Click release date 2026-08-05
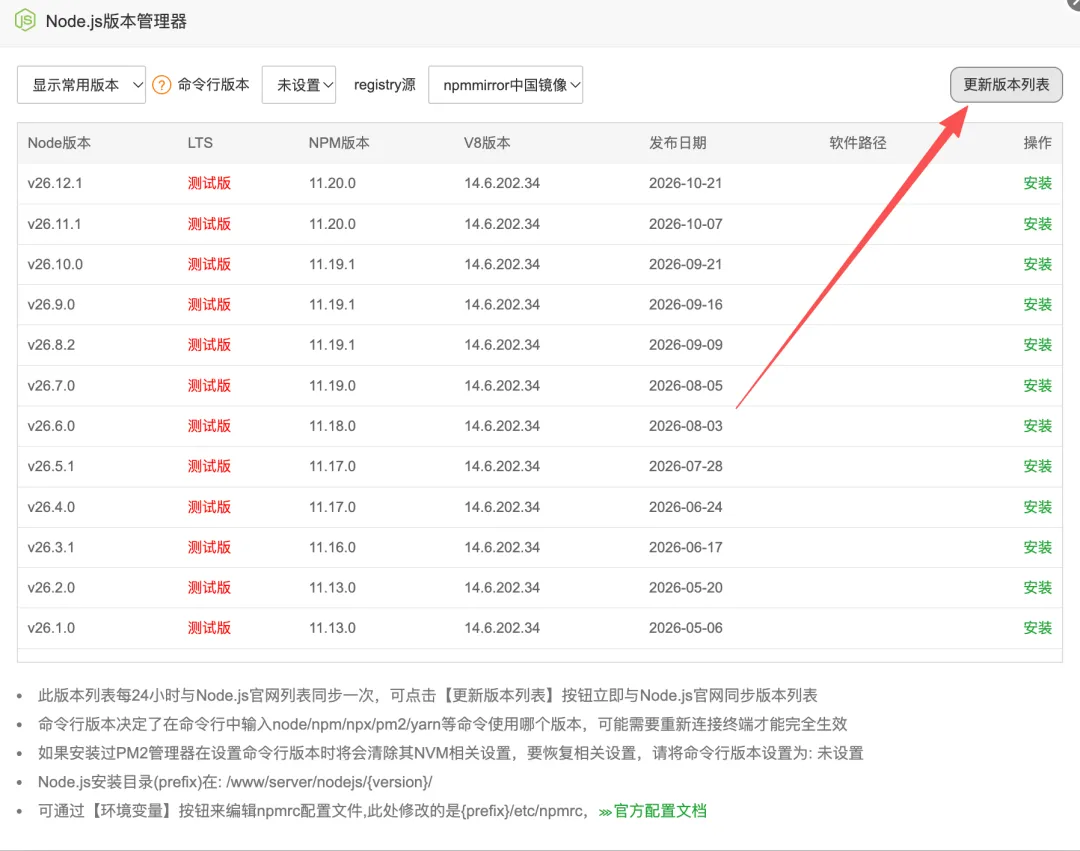 coord(685,386)
